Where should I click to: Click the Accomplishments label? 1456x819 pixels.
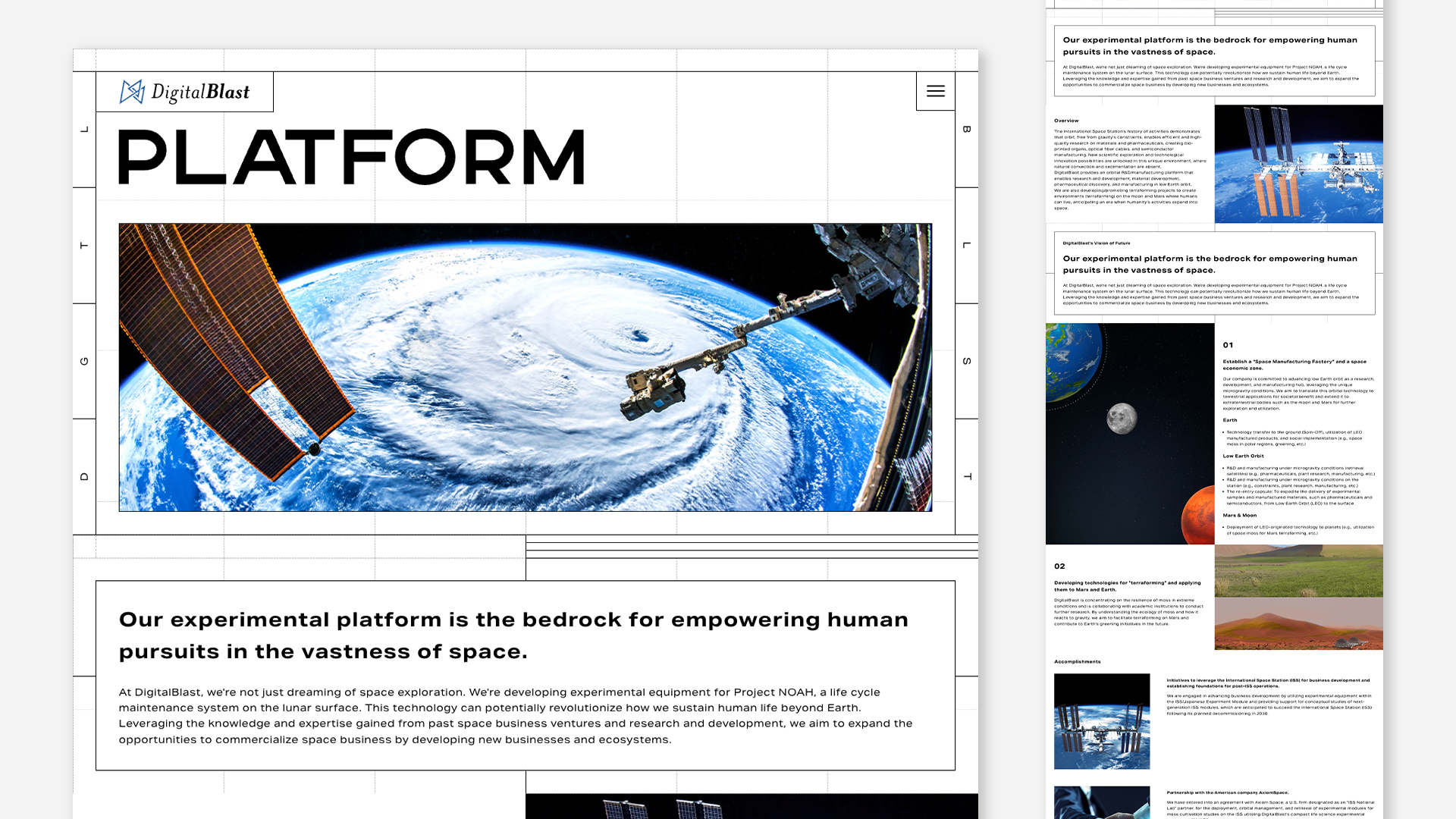tap(1077, 662)
